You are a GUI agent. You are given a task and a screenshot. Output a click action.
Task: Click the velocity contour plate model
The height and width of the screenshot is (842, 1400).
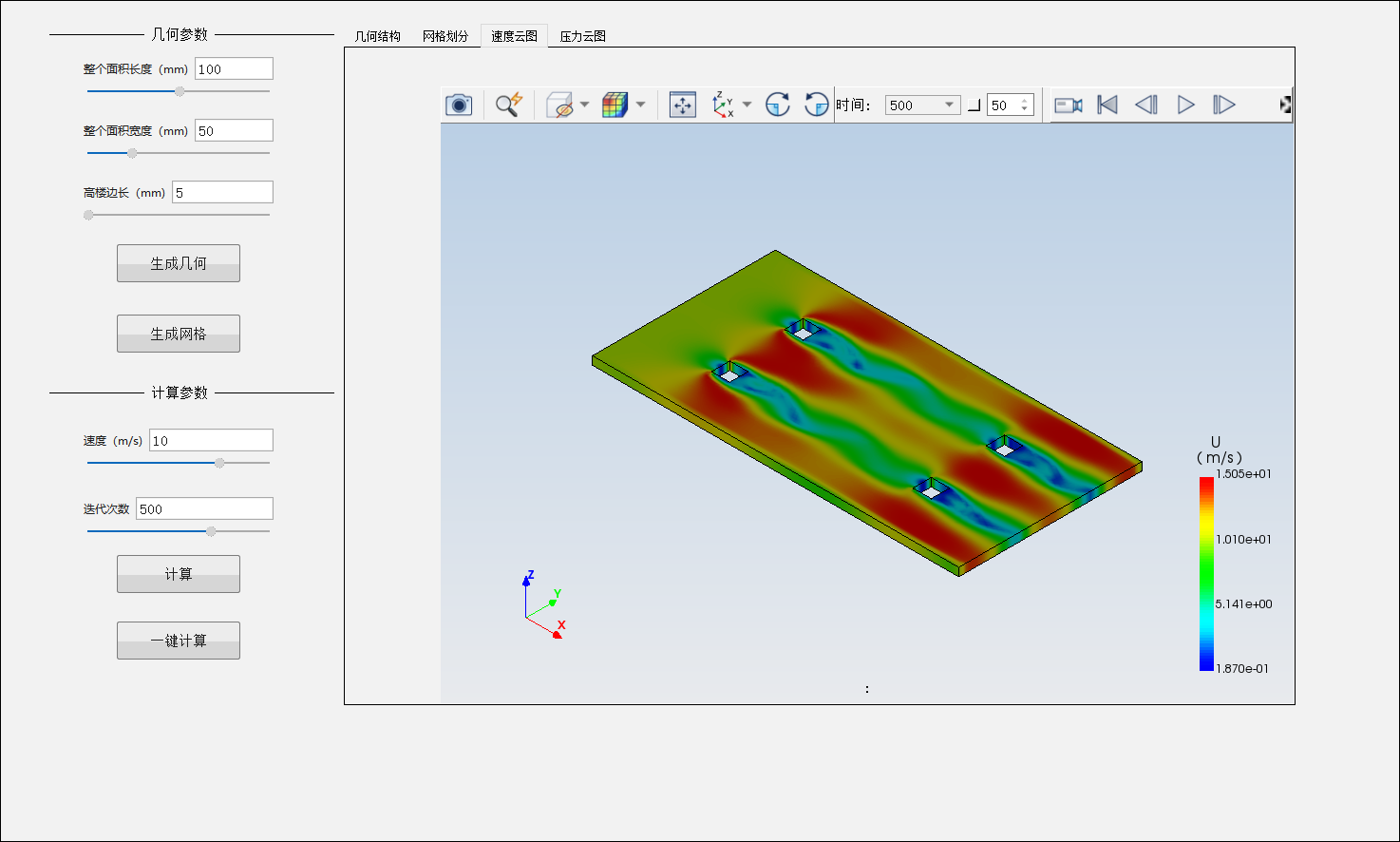(866, 413)
